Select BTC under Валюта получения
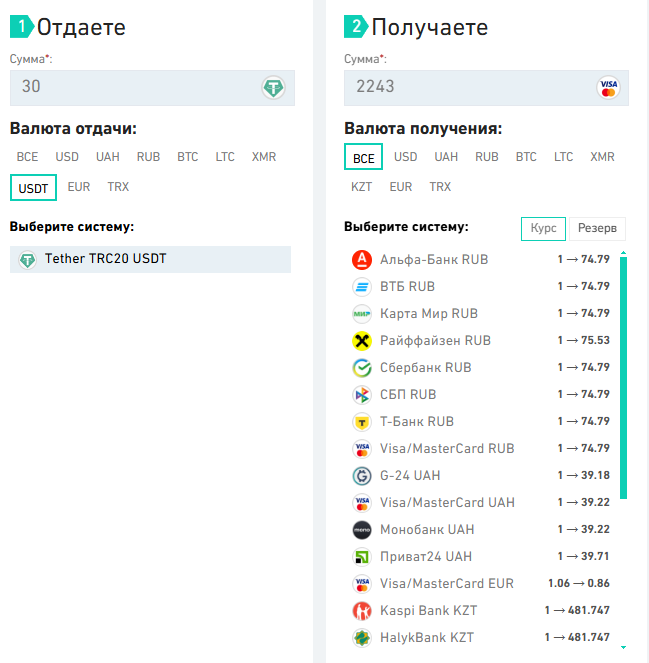649x663 pixels. (526, 157)
